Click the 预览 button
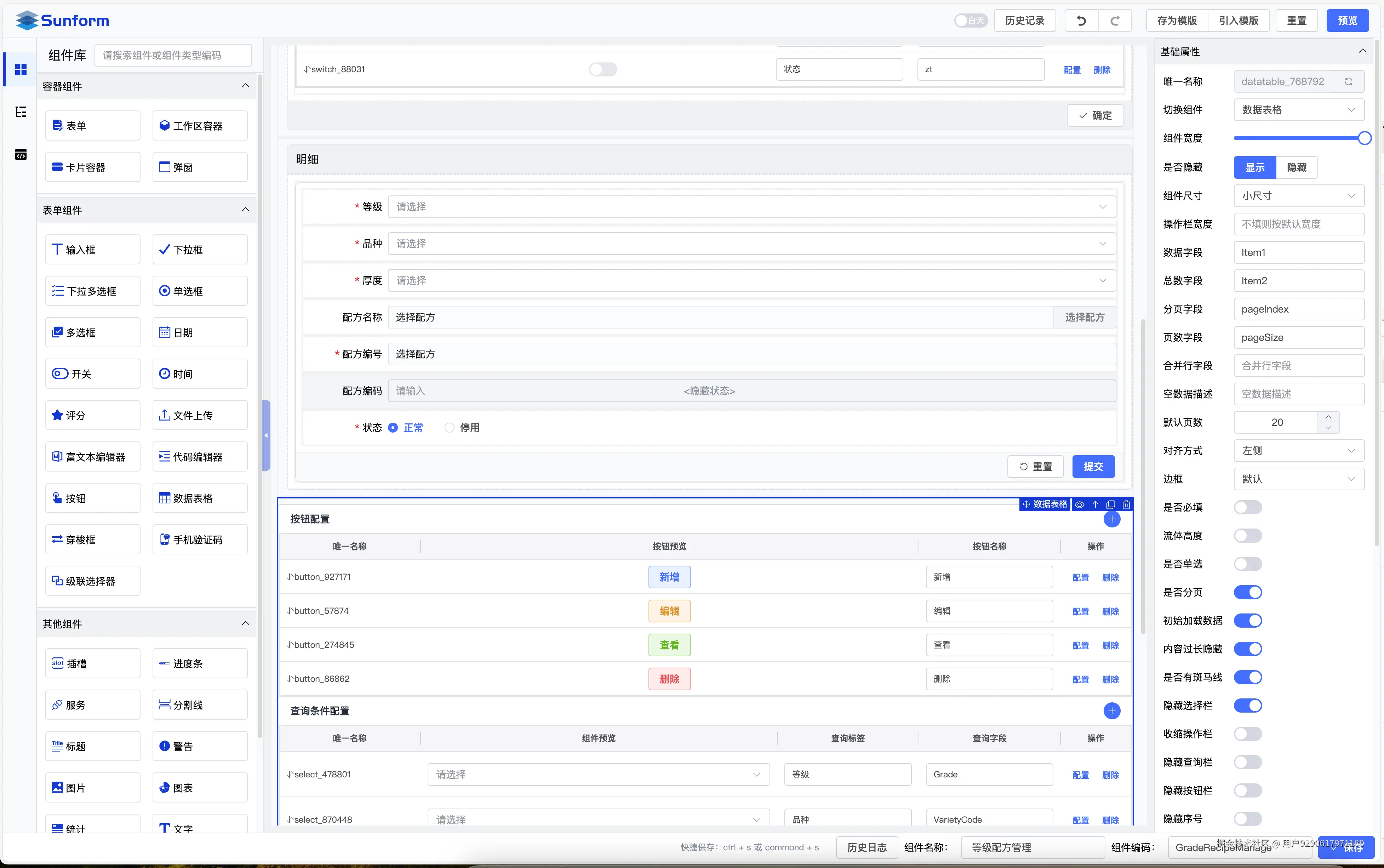The height and width of the screenshot is (868, 1384). pyautogui.click(x=1347, y=21)
